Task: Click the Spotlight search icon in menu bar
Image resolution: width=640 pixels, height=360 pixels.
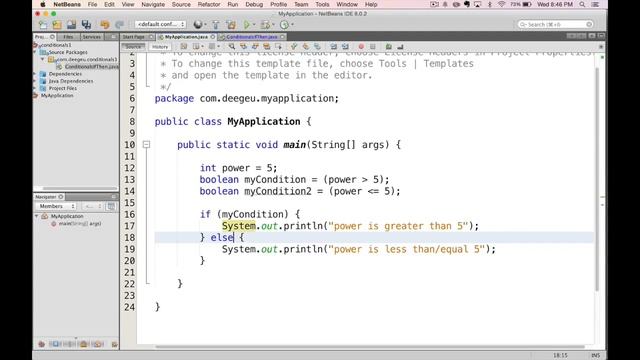Action: (x=582, y=4)
